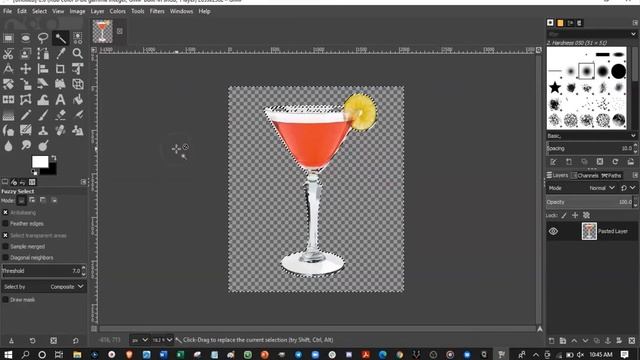Select the Zoom magnifier tool
The height and width of the screenshot is (360, 640).
pos(78,53)
